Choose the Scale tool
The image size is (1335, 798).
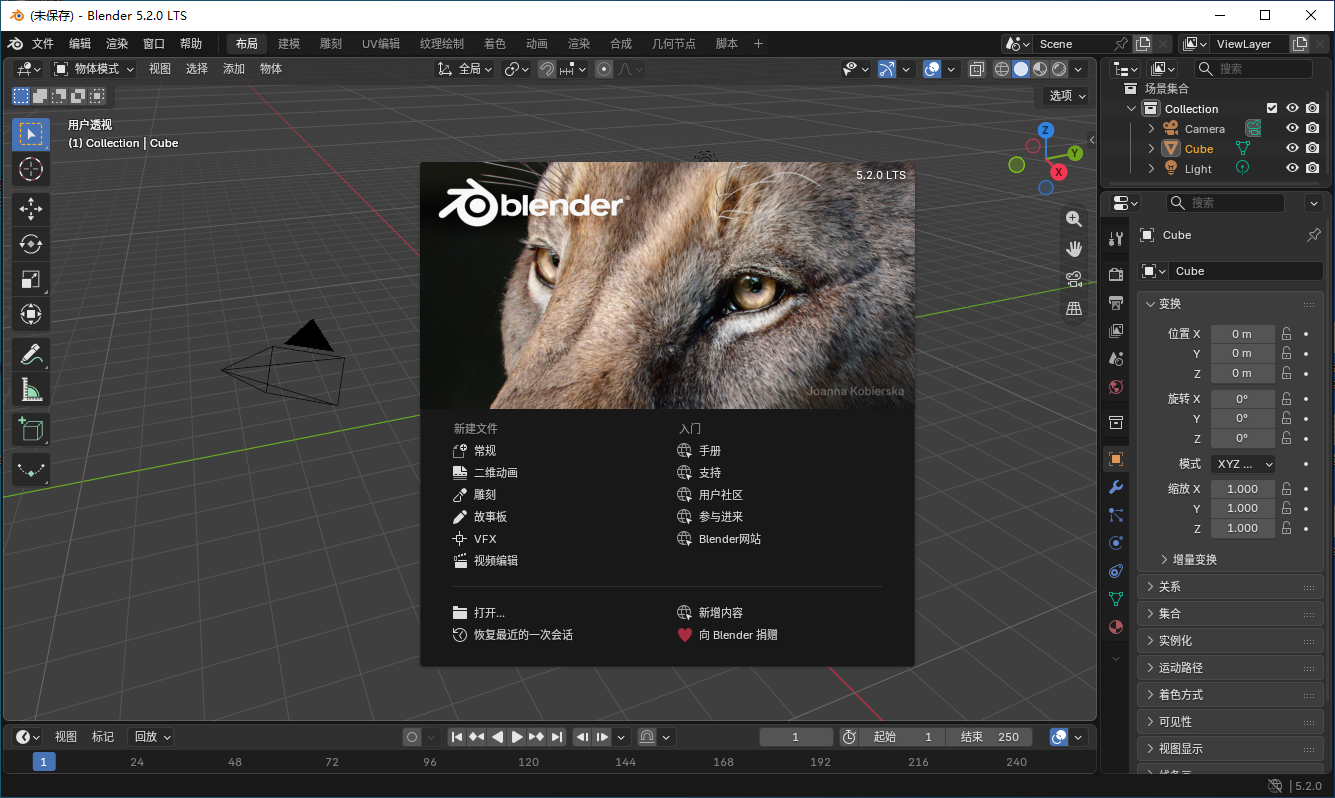[31, 279]
